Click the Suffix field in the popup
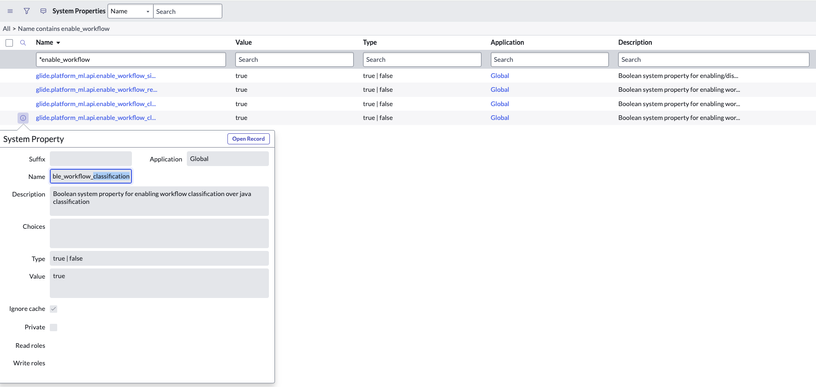816x387 pixels. pyautogui.click(x=91, y=159)
